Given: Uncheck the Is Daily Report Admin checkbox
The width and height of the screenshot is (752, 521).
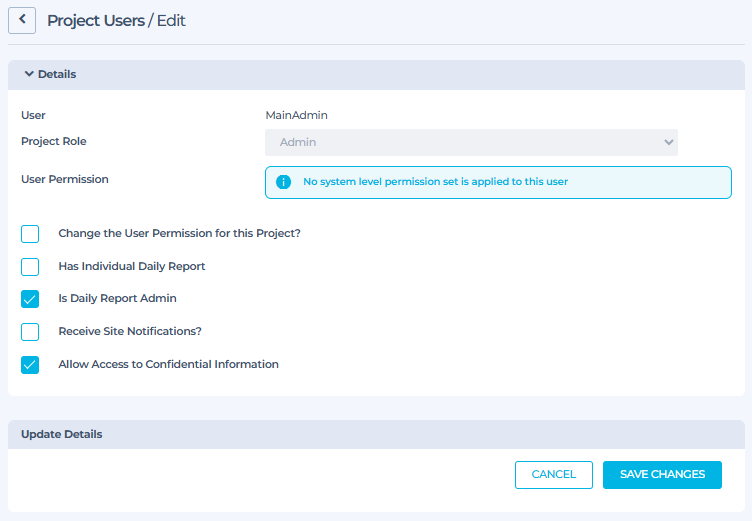Looking at the screenshot, I should [x=30, y=299].
